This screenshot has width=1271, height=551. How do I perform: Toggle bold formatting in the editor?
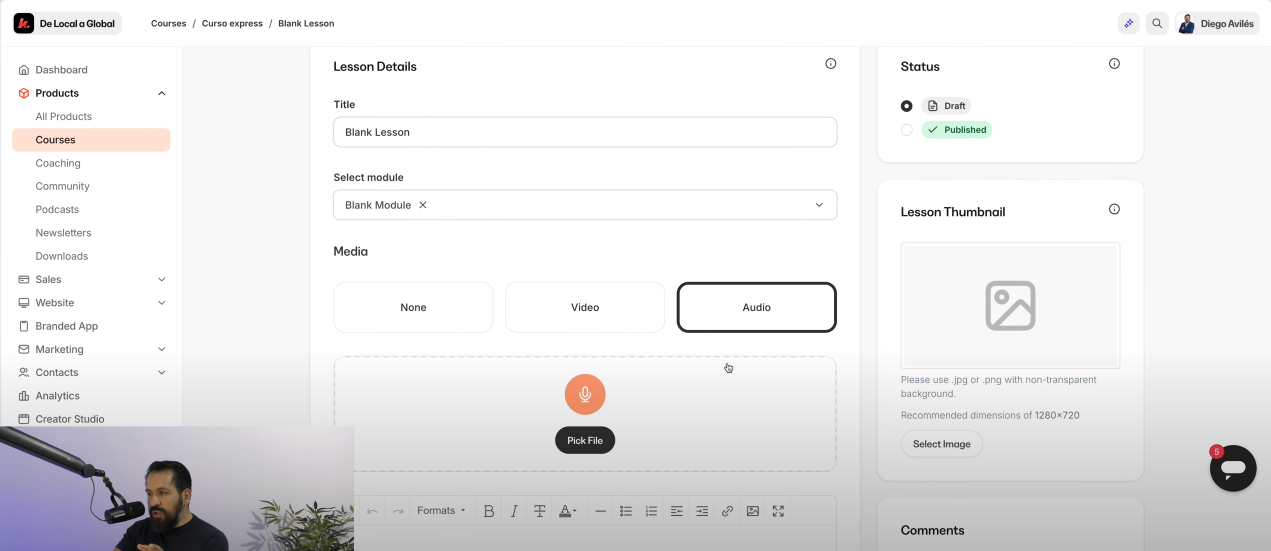[x=488, y=511]
